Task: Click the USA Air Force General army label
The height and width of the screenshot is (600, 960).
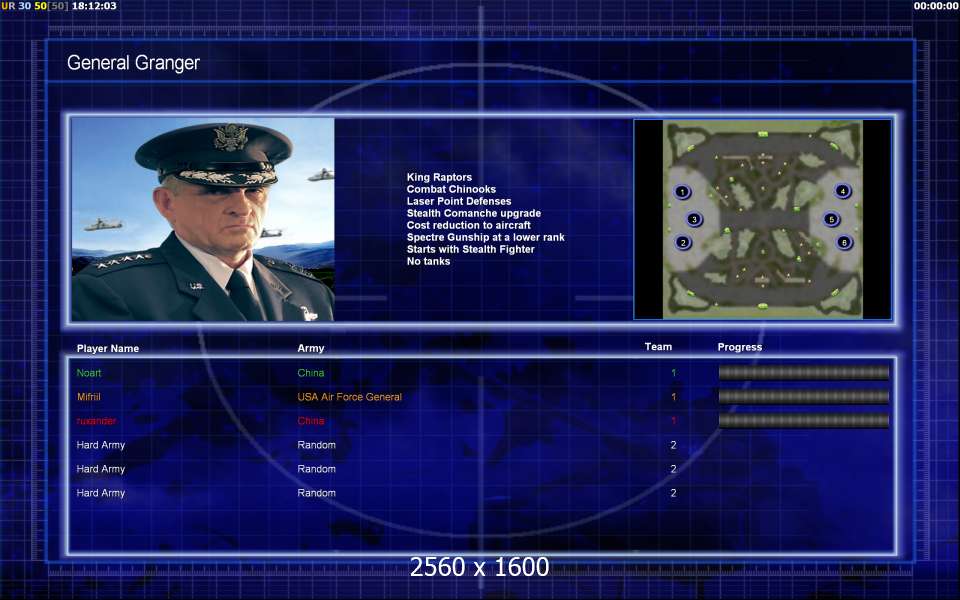Action: click(x=350, y=397)
